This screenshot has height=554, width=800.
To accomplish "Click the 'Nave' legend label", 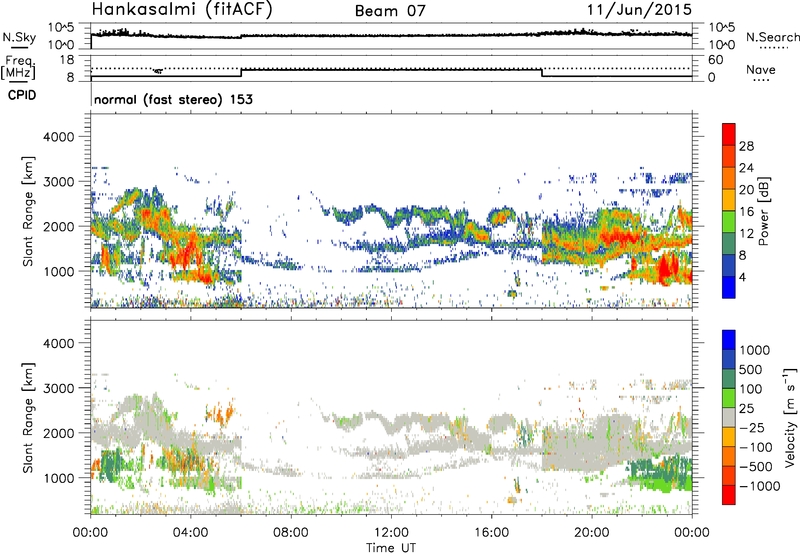I will pyautogui.click(x=761, y=69).
